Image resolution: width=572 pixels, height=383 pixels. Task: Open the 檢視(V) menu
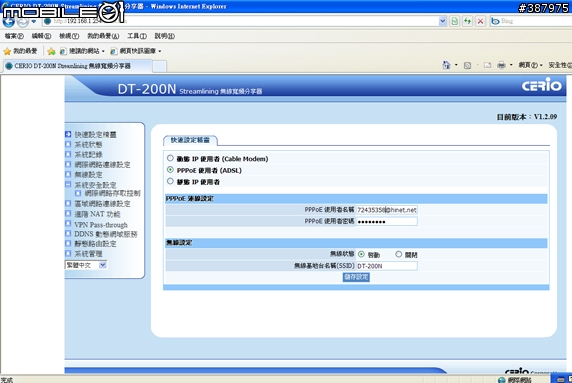69,36
